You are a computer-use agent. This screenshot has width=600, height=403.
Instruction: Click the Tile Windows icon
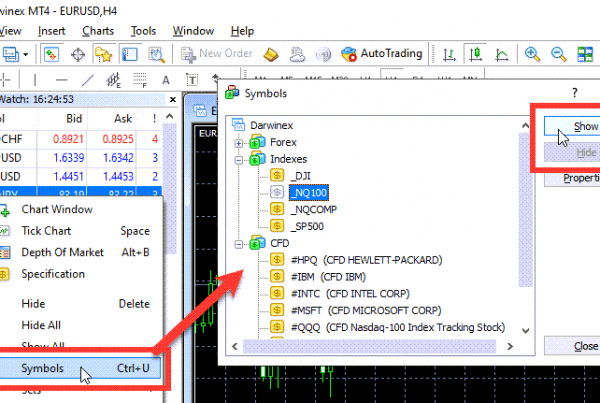pyautogui.click(x=585, y=54)
